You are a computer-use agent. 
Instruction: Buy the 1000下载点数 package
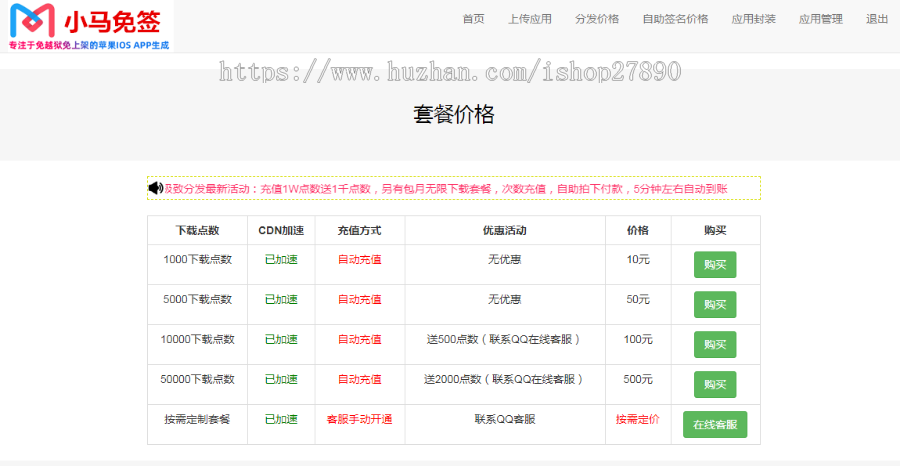coord(715,265)
